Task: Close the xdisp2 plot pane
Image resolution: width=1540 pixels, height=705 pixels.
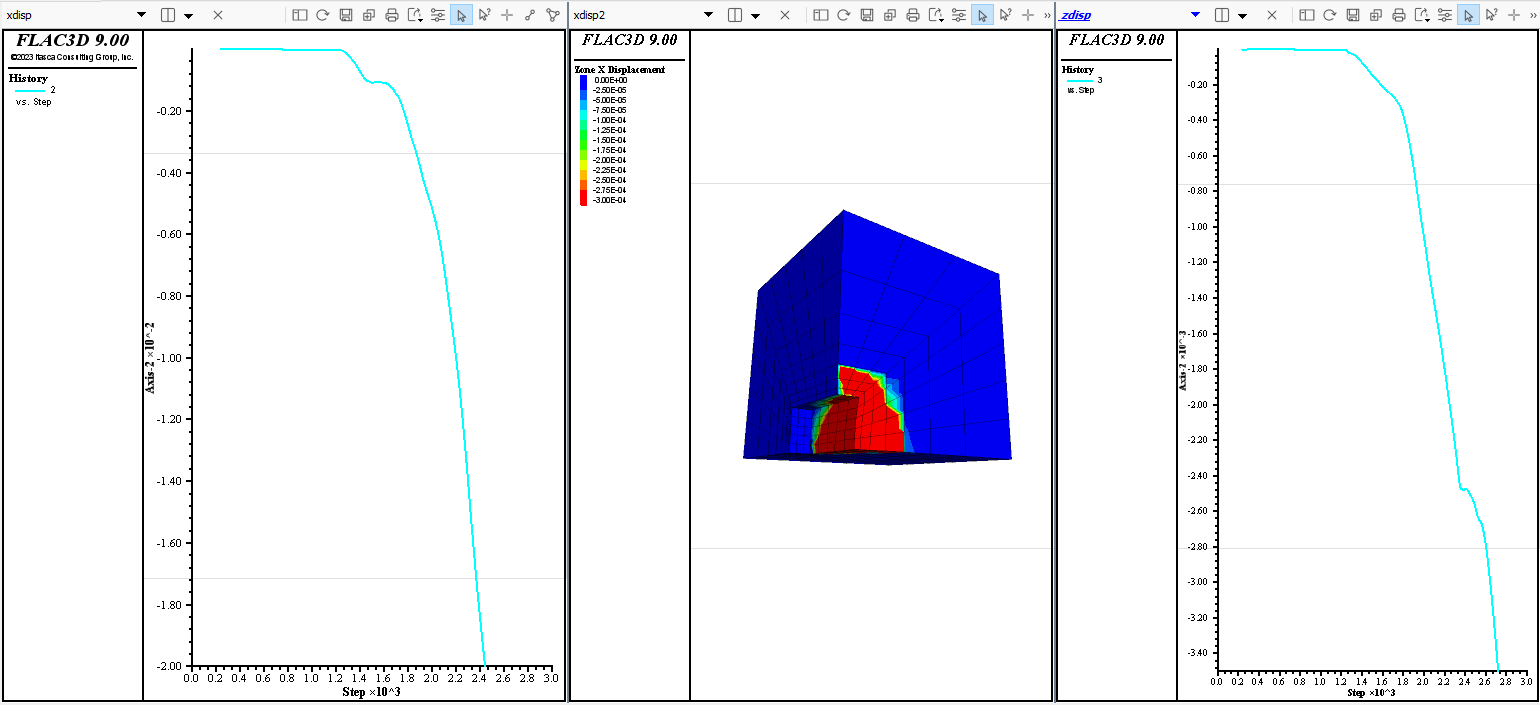Action: pyautogui.click(x=785, y=15)
